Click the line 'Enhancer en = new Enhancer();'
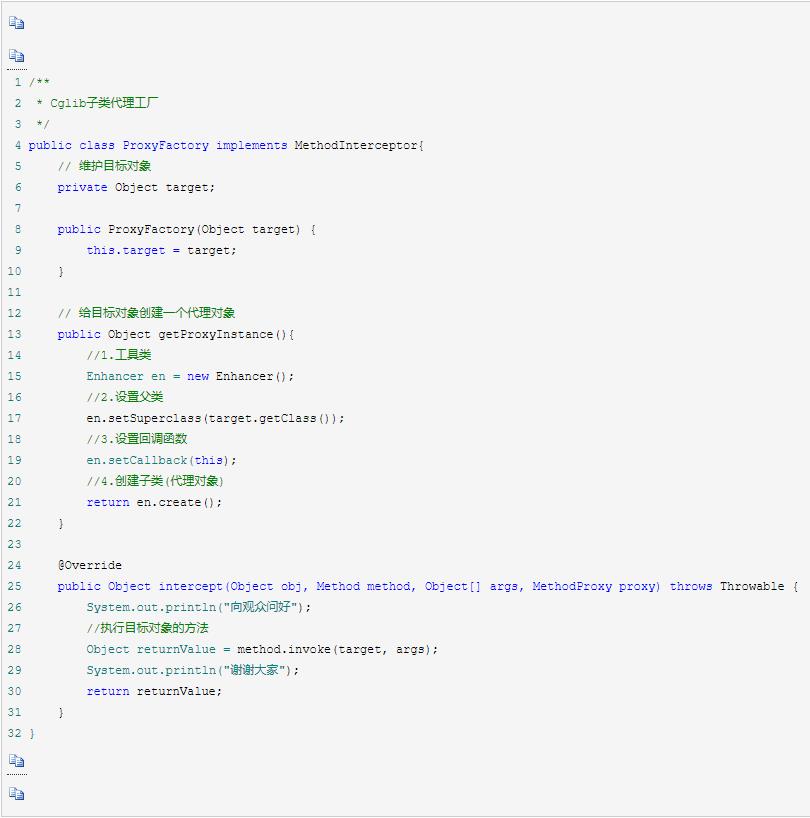This screenshot has height=818, width=810. pyautogui.click(x=190, y=376)
